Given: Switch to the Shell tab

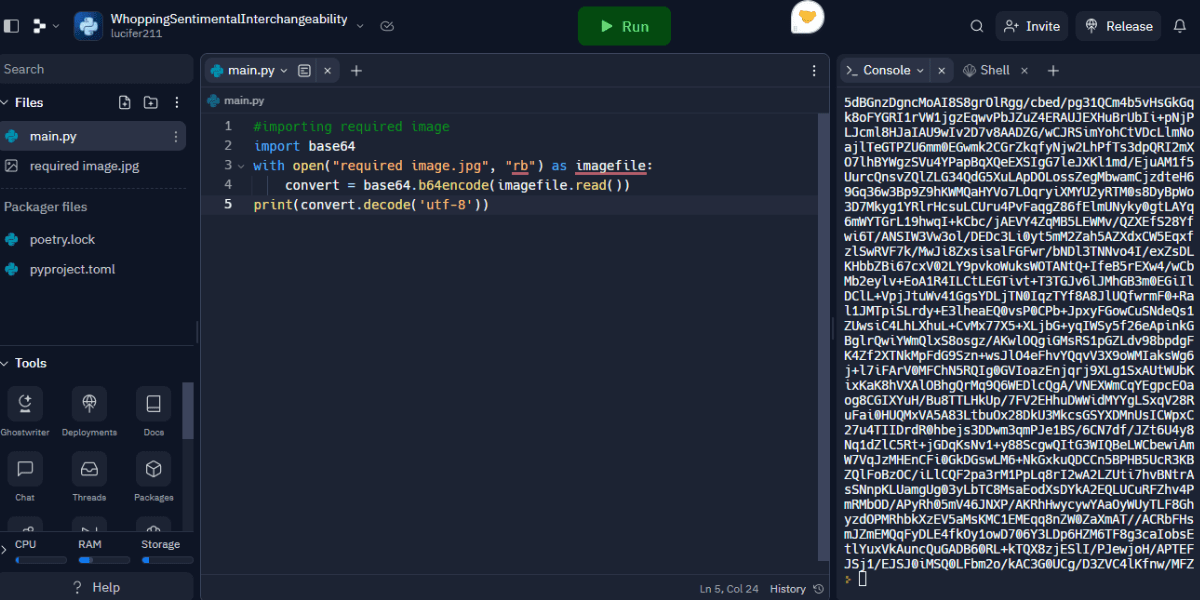Looking at the screenshot, I should pyautogui.click(x=995, y=70).
